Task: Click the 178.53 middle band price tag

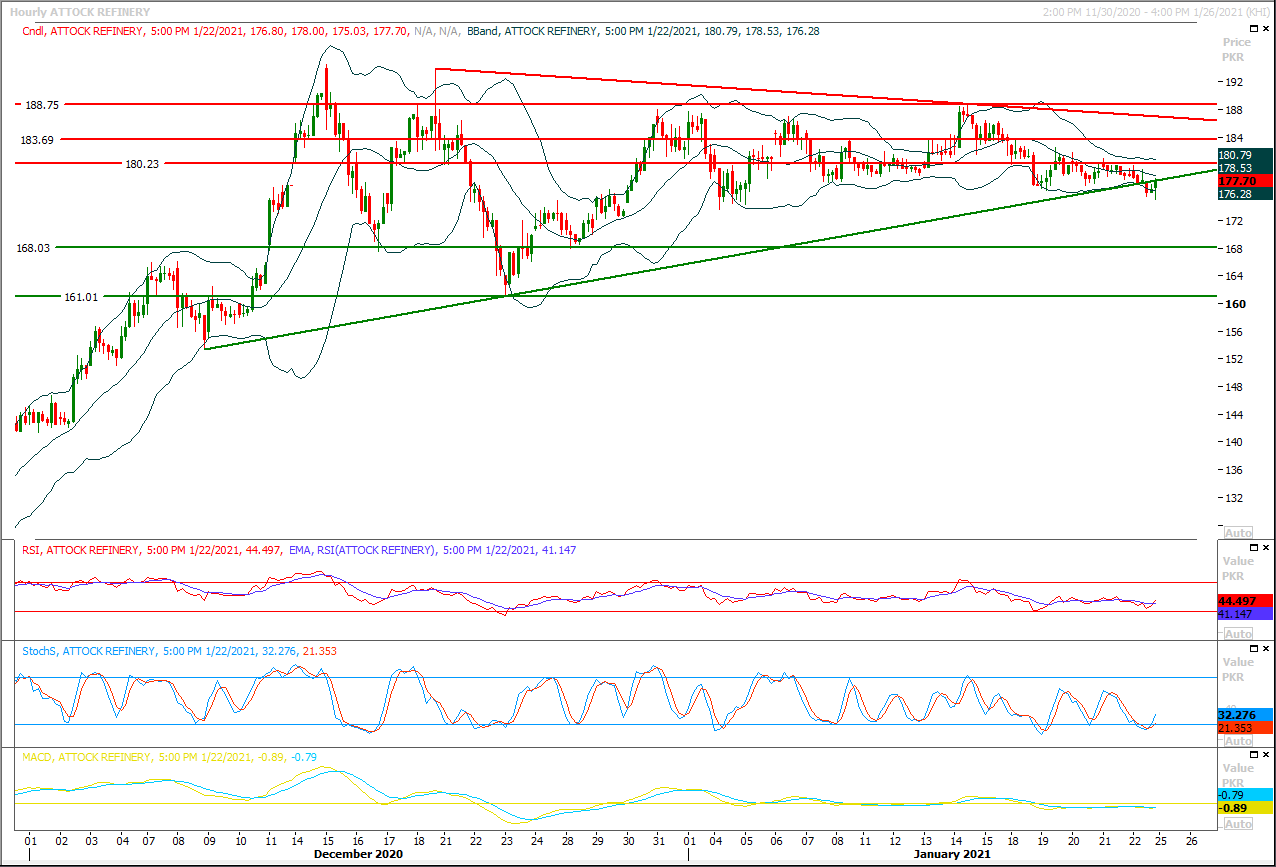Action: point(1245,168)
